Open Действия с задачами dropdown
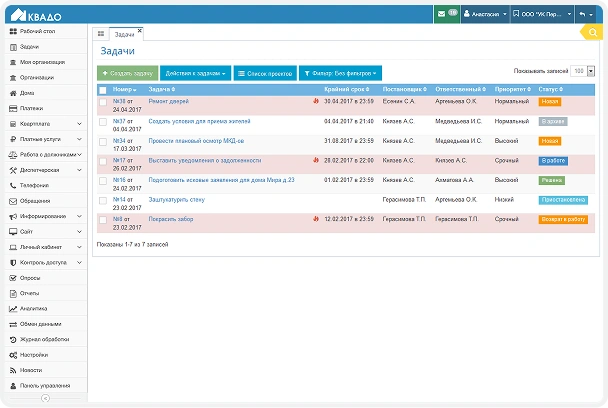The image size is (608, 408). 195,73
